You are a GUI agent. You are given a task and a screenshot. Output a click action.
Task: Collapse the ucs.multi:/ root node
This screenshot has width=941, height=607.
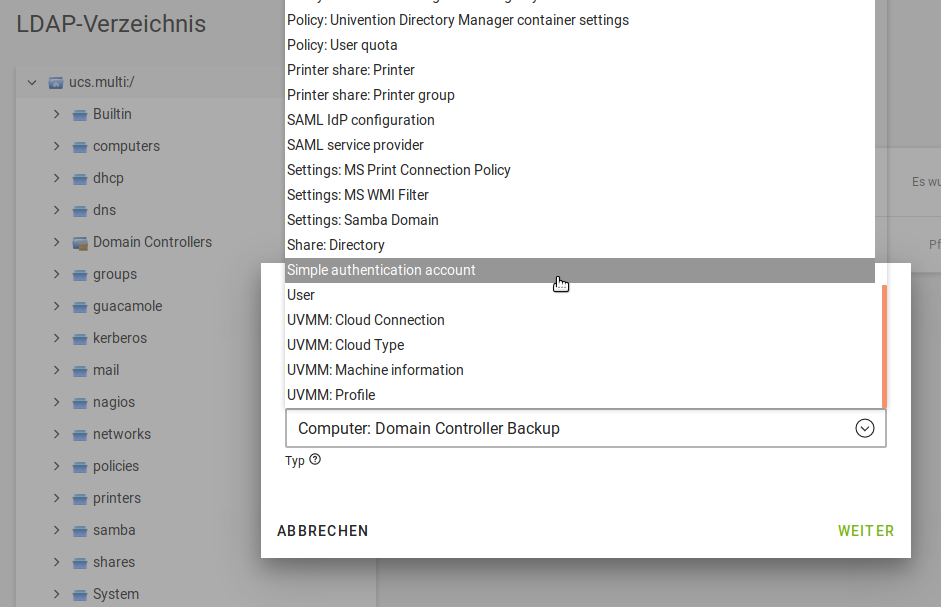pyautogui.click(x=32, y=82)
